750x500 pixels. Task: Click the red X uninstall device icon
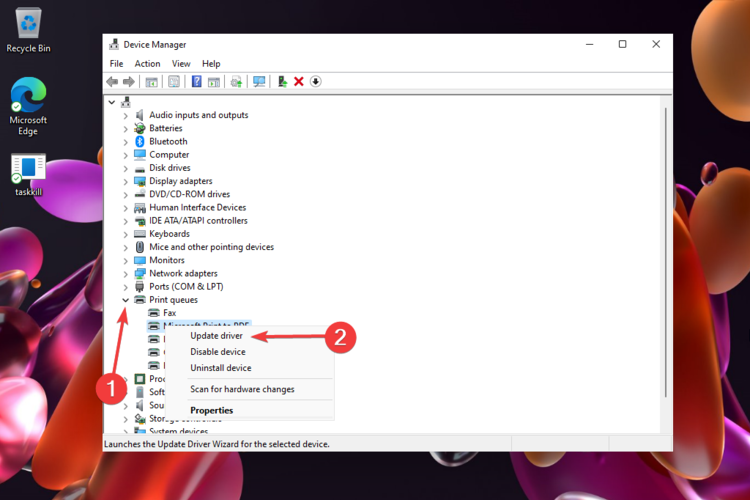click(x=298, y=81)
